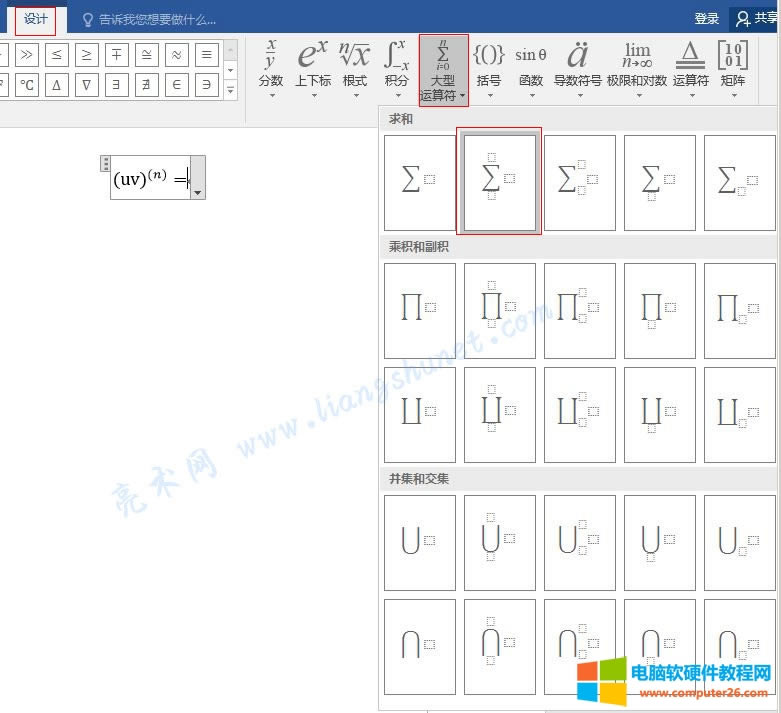Open the Fraction (分数) structure menu
The height and width of the screenshot is (713, 781).
click(271, 66)
